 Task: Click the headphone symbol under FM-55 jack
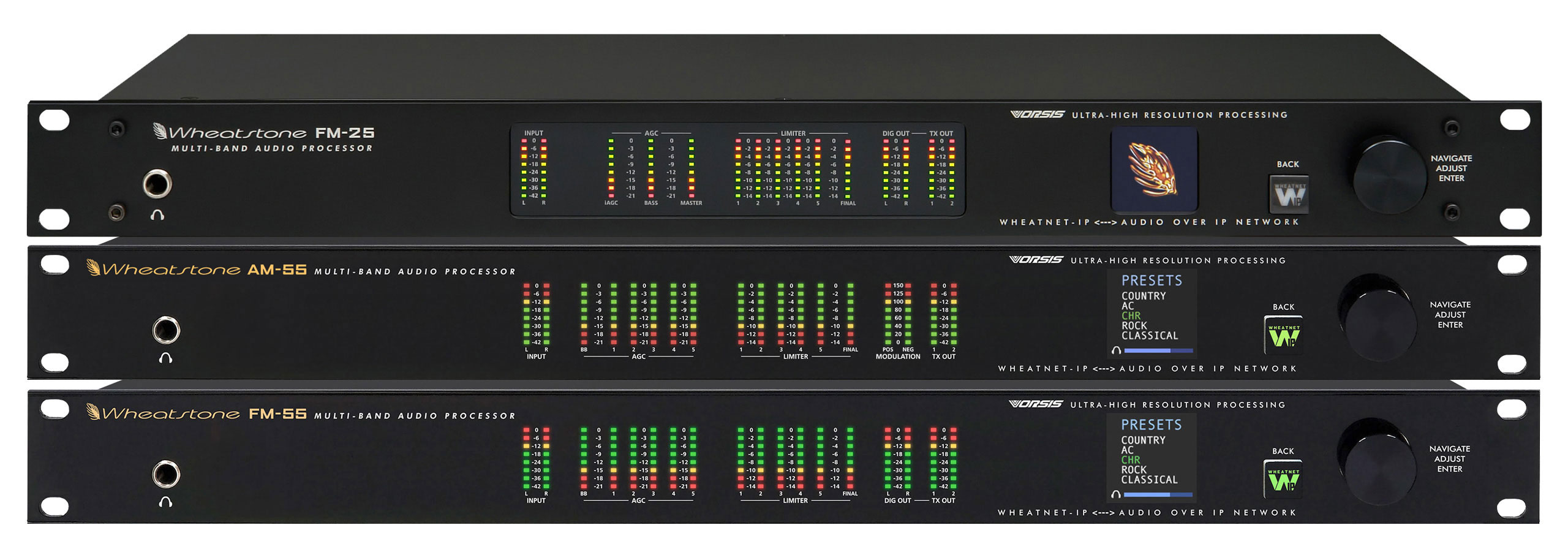[165, 502]
